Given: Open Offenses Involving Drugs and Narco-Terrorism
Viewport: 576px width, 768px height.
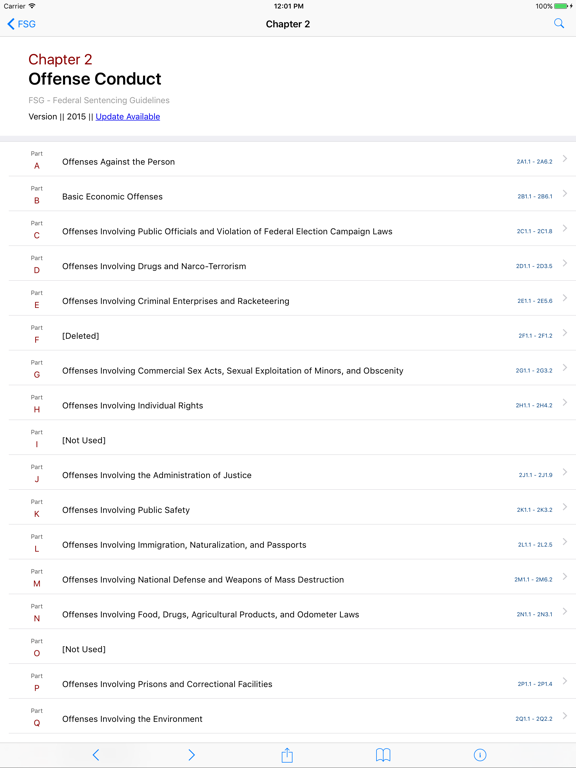Looking at the screenshot, I should [x=288, y=264].
